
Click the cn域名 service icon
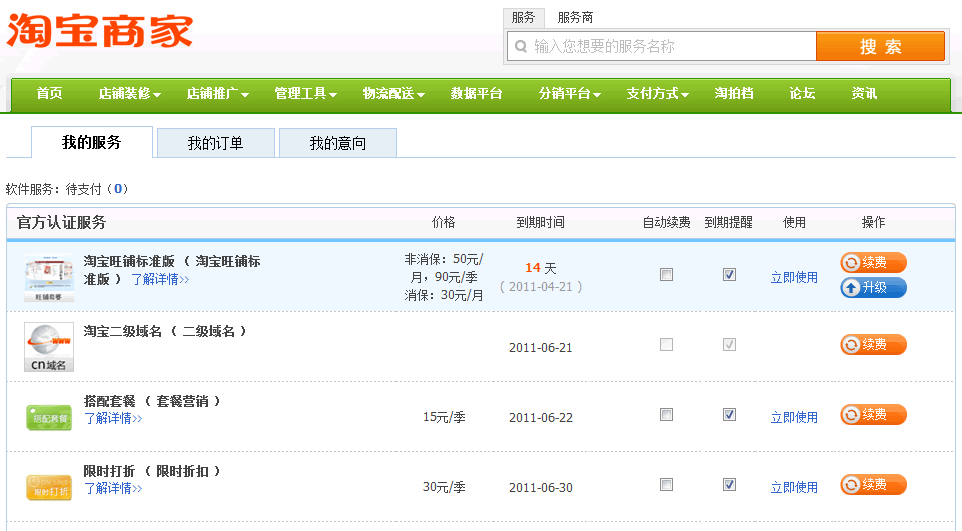pyautogui.click(x=49, y=347)
